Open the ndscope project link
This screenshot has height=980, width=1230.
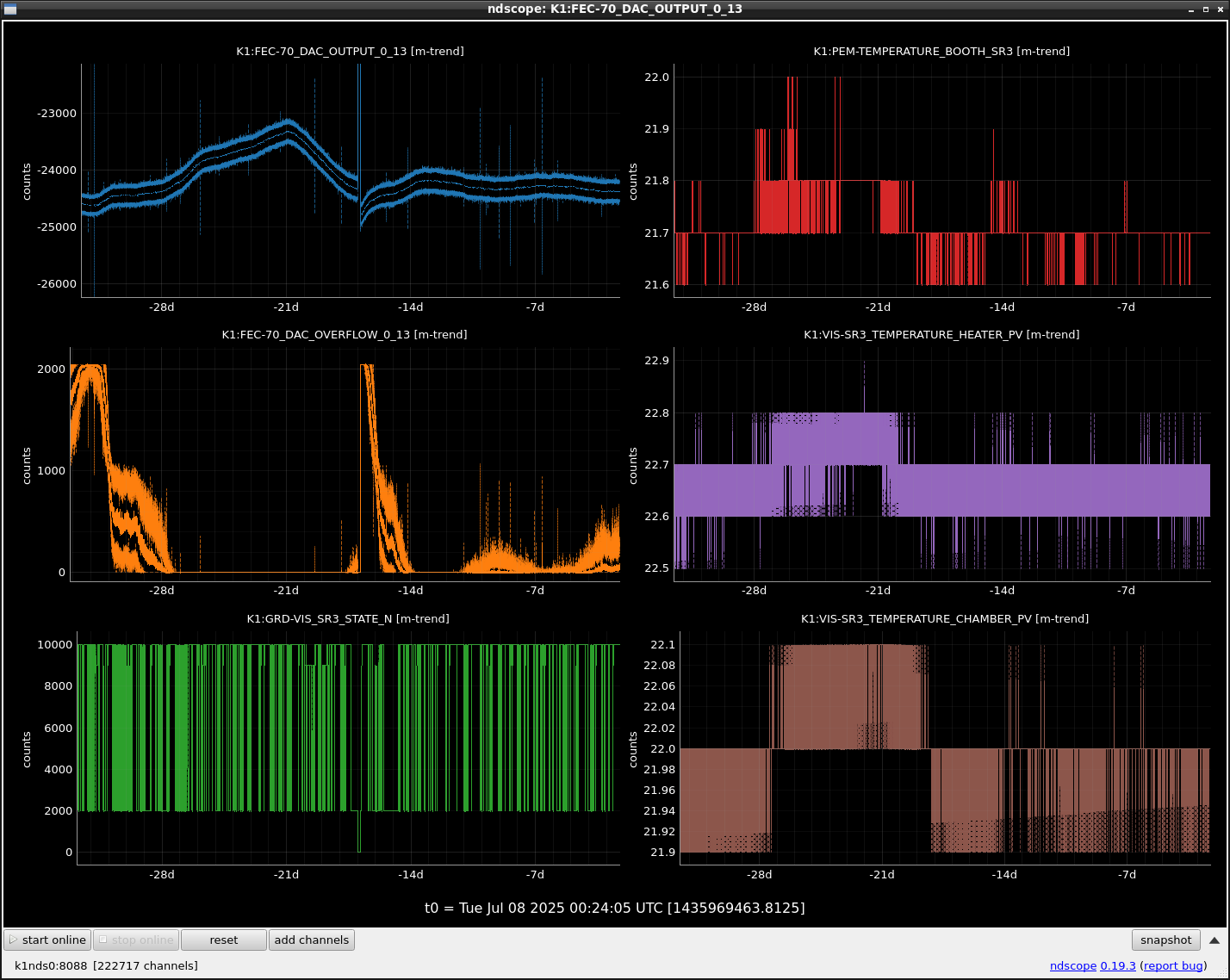[x=1073, y=965]
